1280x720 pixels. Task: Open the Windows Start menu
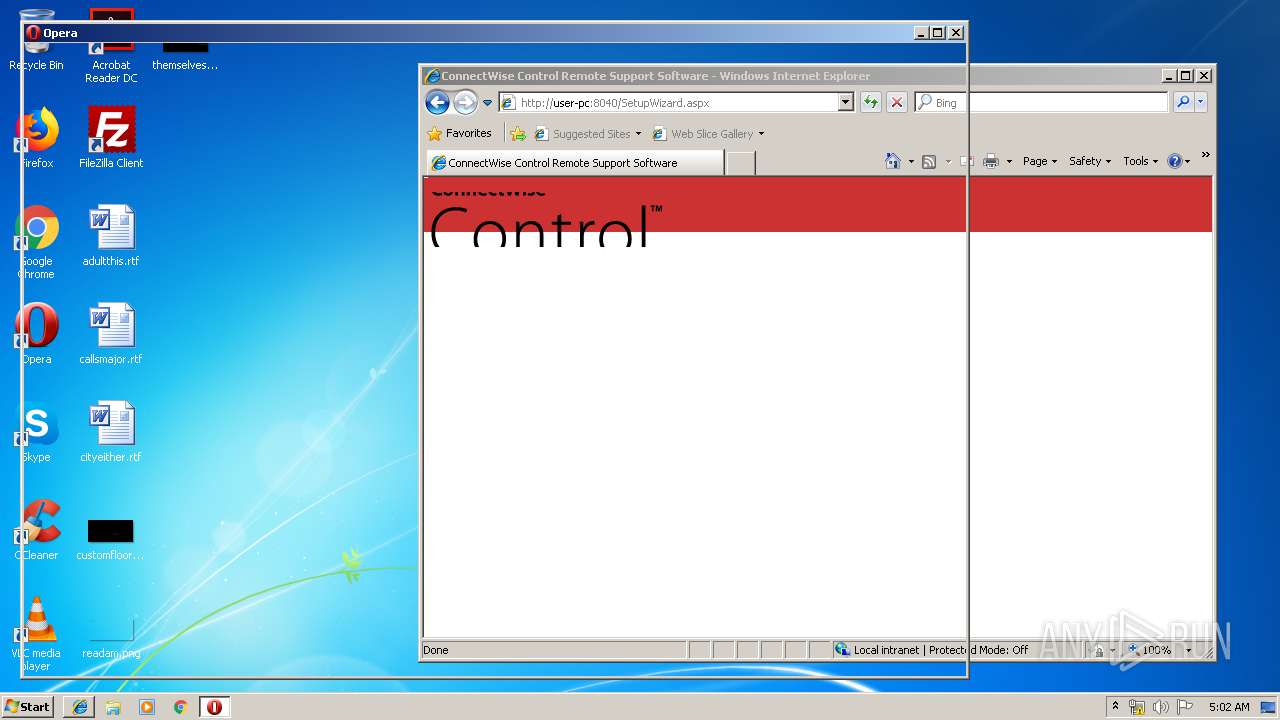coord(28,706)
